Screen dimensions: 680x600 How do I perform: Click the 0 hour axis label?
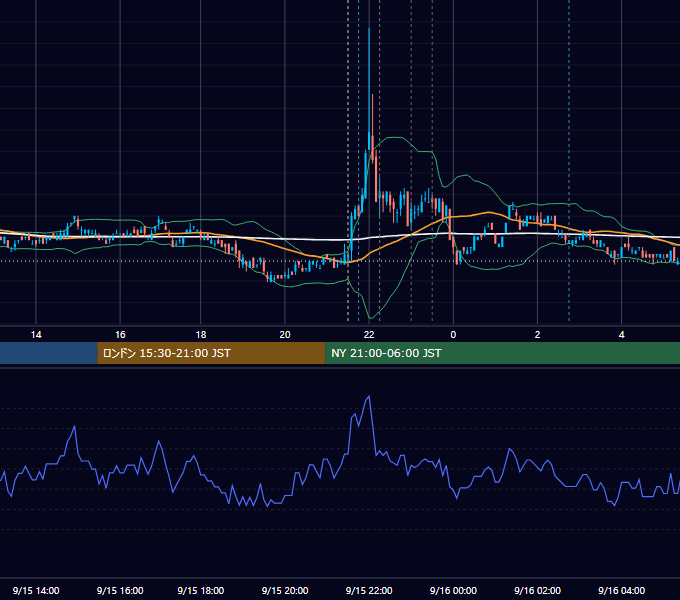pos(453,335)
